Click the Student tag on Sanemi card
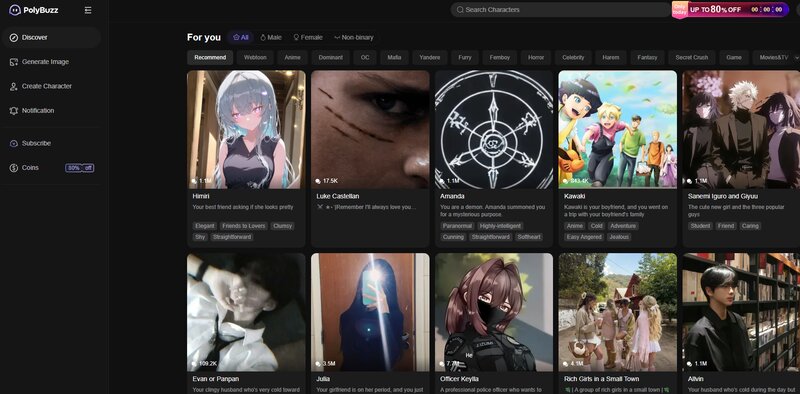The image size is (800, 394). point(700,226)
